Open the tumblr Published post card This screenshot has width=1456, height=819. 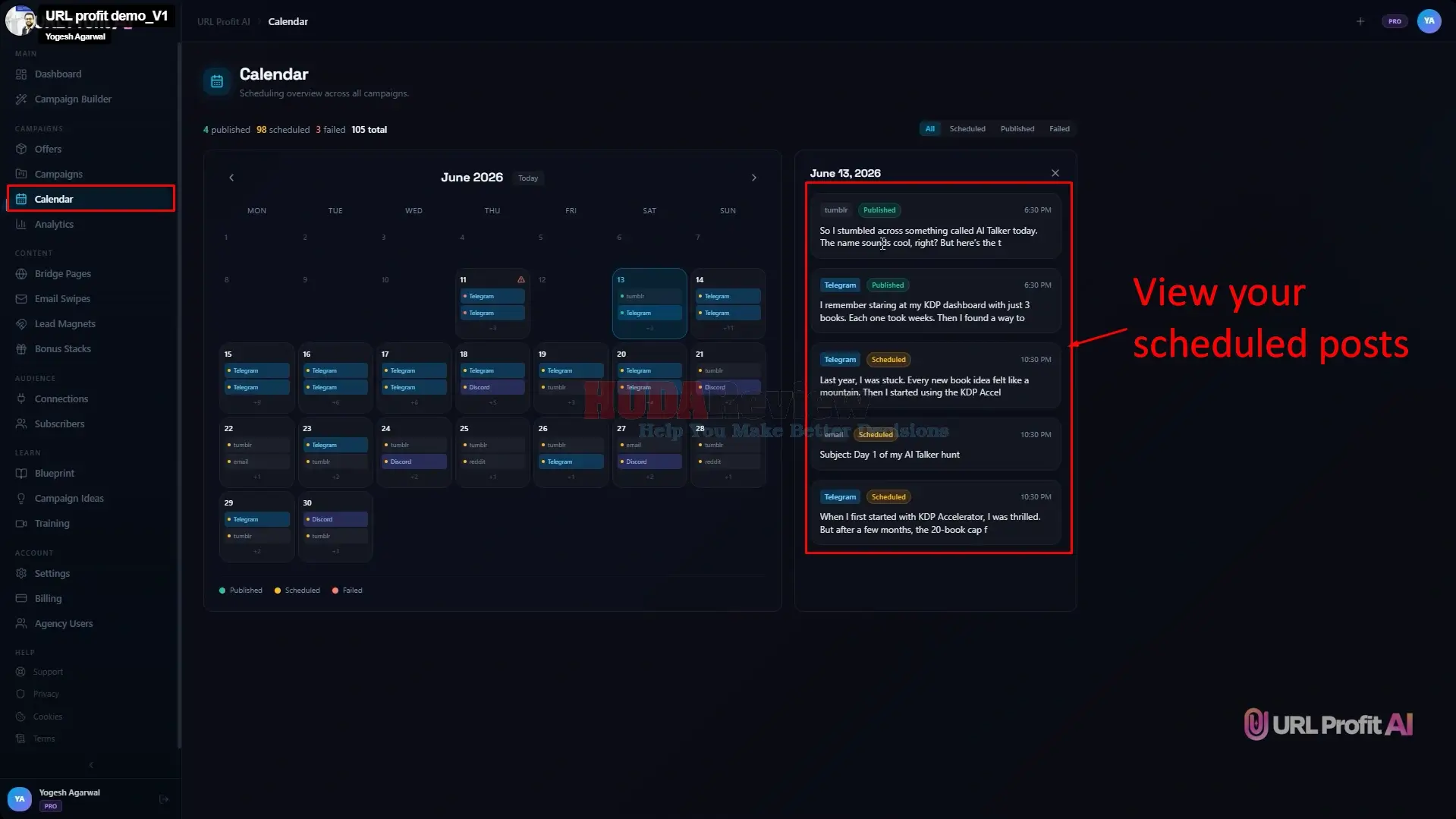point(936,226)
